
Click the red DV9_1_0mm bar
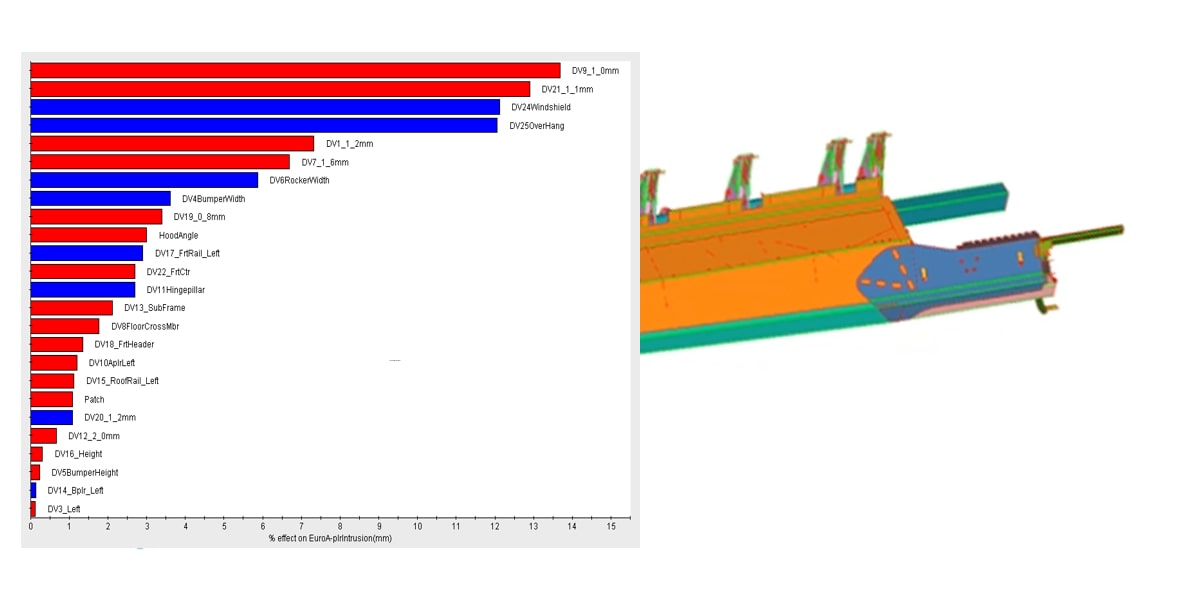point(295,71)
